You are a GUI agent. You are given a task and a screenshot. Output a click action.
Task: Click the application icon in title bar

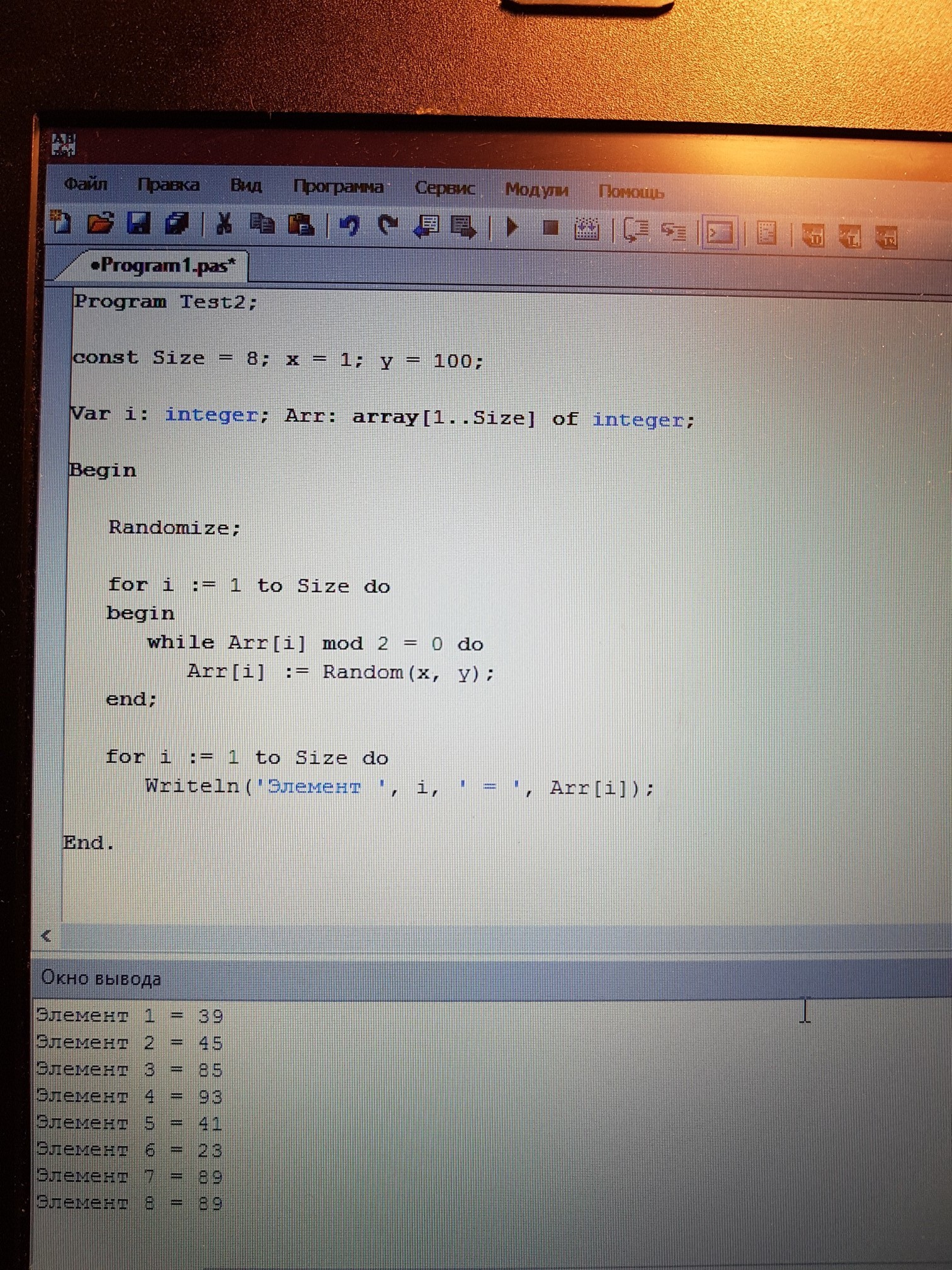[63, 145]
